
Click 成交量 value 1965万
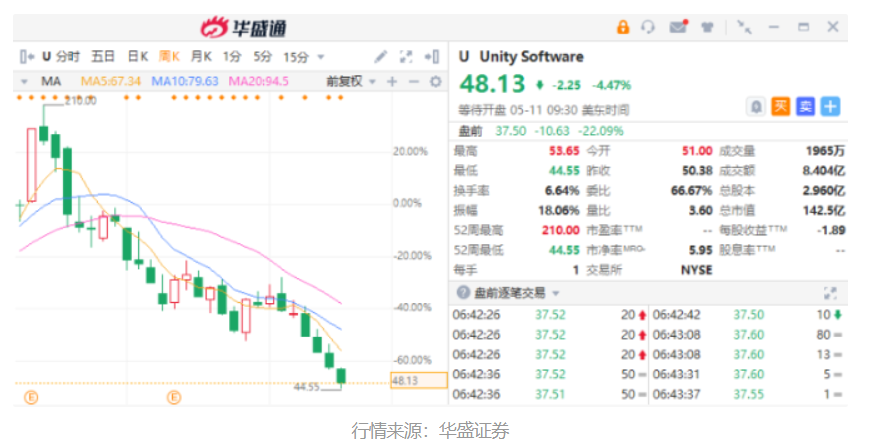coord(825,151)
